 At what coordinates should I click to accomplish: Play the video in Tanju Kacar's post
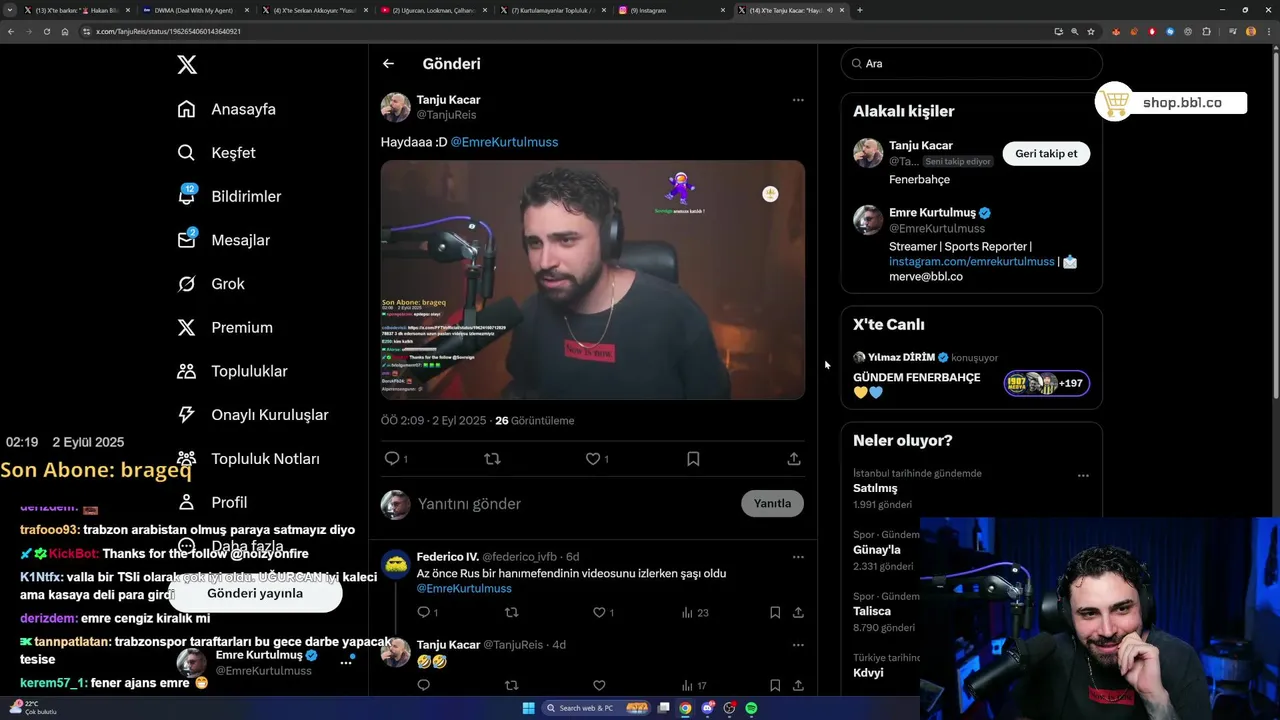593,280
